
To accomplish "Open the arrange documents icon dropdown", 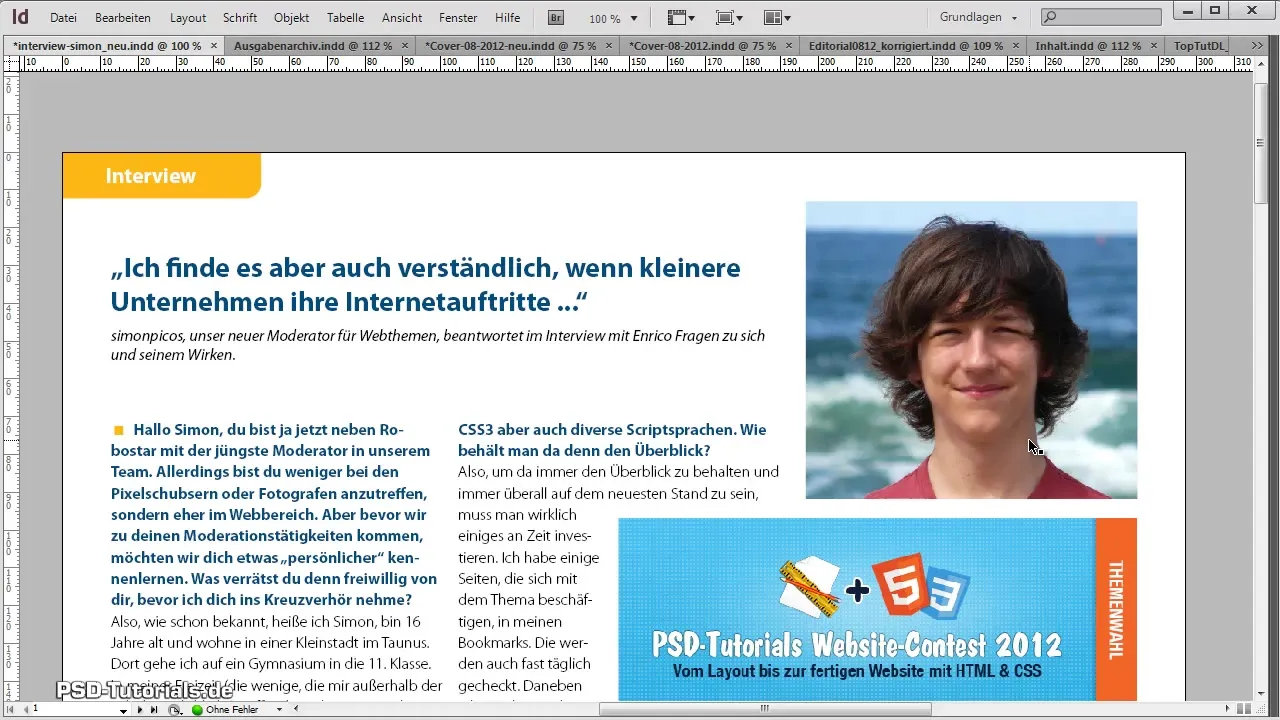I will pos(777,18).
